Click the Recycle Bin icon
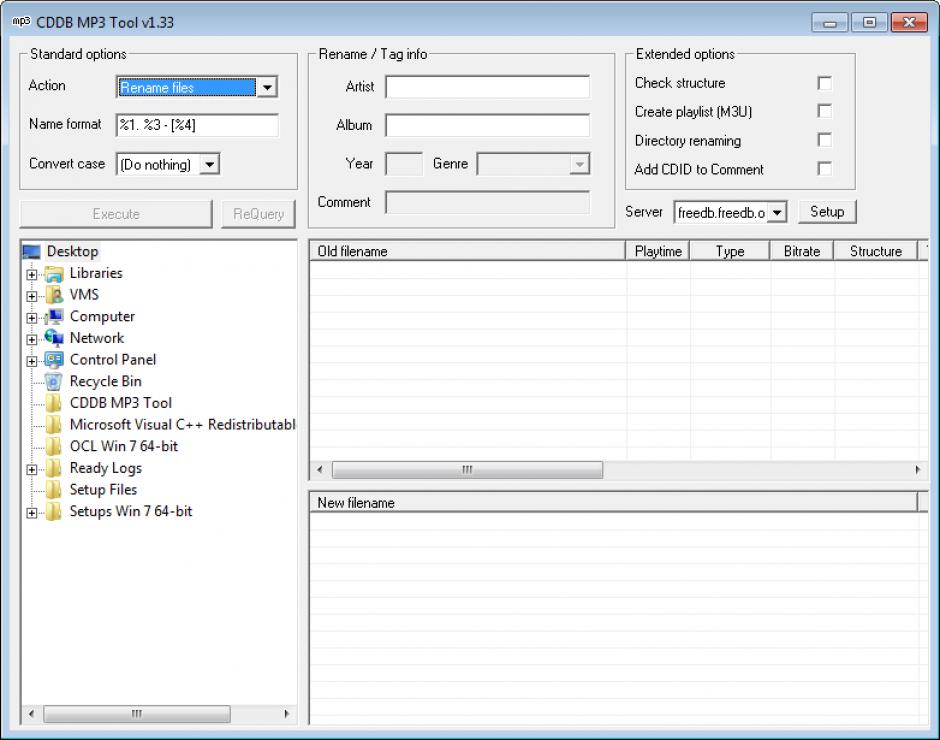940x740 pixels. pos(54,382)
